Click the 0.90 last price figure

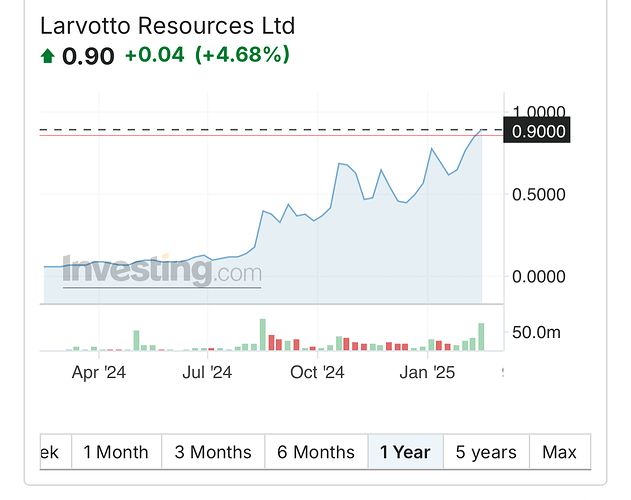click(x=88, y=56)
